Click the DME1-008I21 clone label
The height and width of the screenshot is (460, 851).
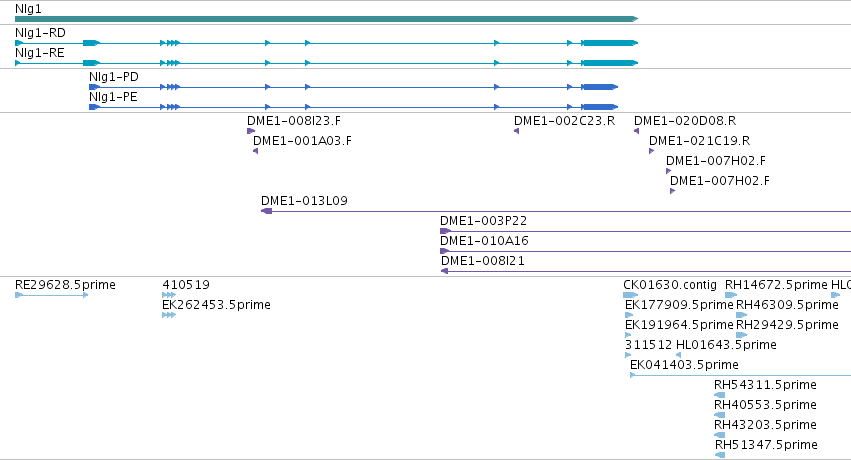coord(483,260)
